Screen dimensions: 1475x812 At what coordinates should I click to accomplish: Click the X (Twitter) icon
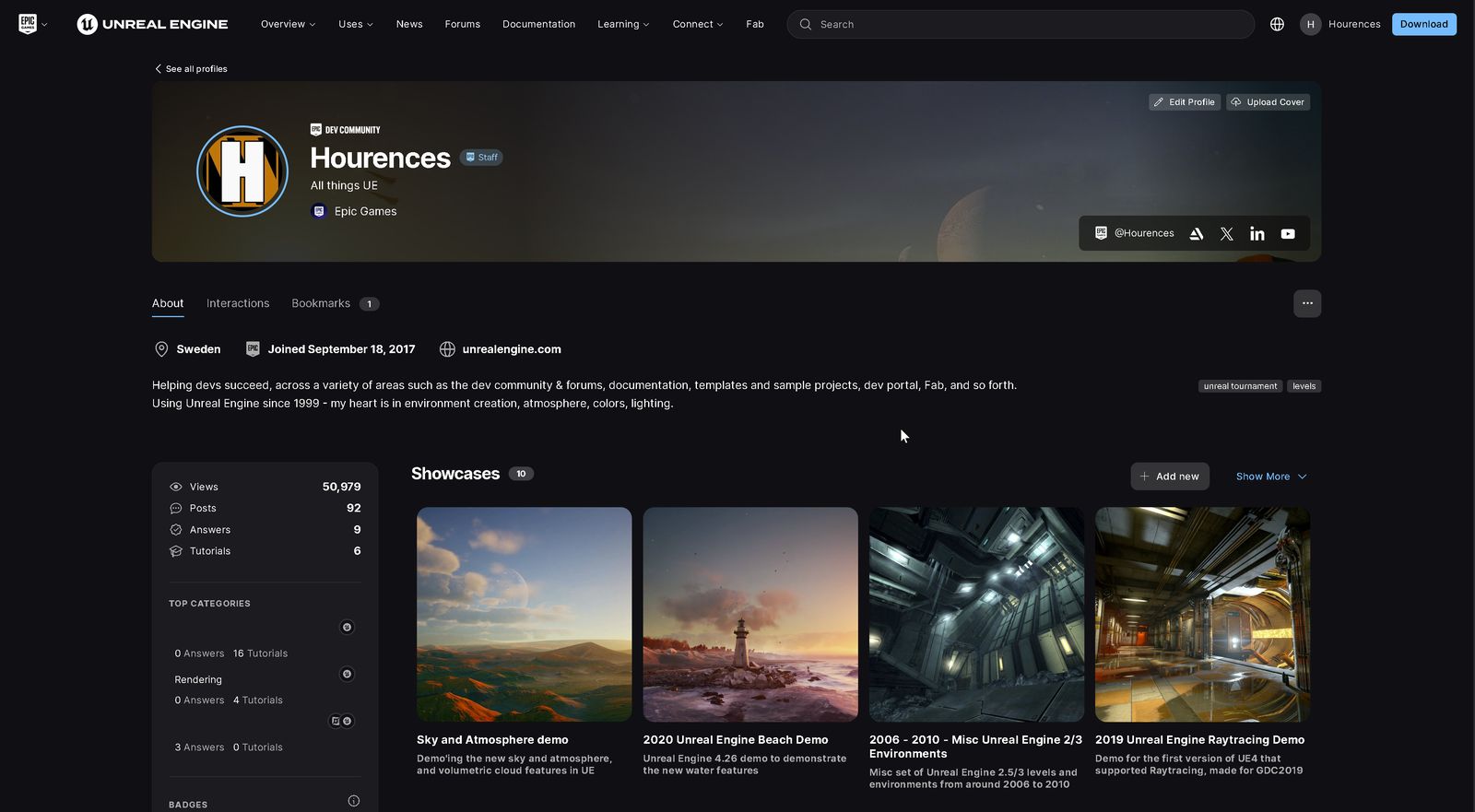coord(1226,234)
